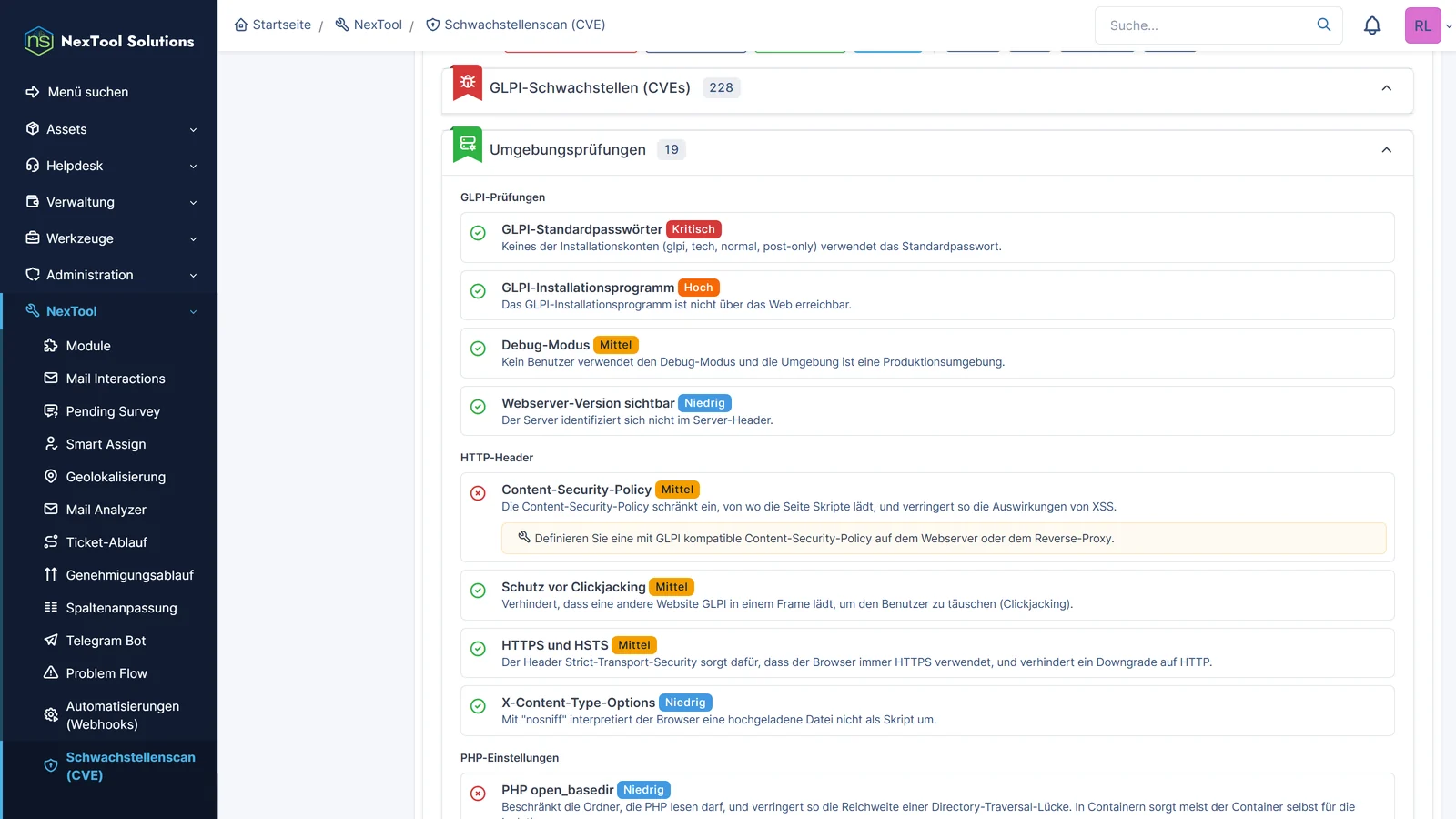Click the passed check icon for X-Content-Type-Options
This screenshot has height=819, width=1456.
478,706
